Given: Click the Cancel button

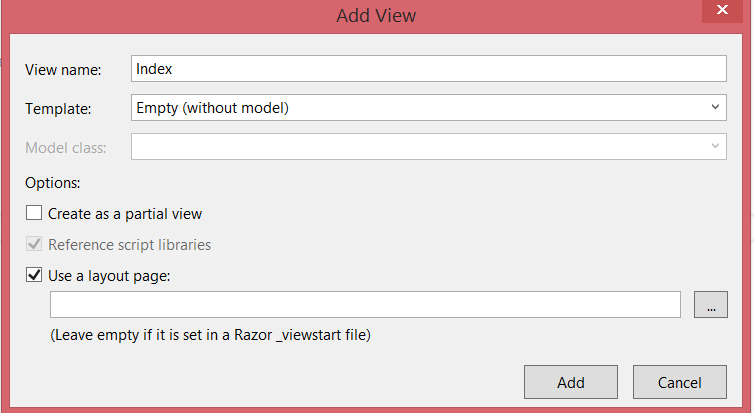Looking at the screenshot, I should tap(679, 382).
